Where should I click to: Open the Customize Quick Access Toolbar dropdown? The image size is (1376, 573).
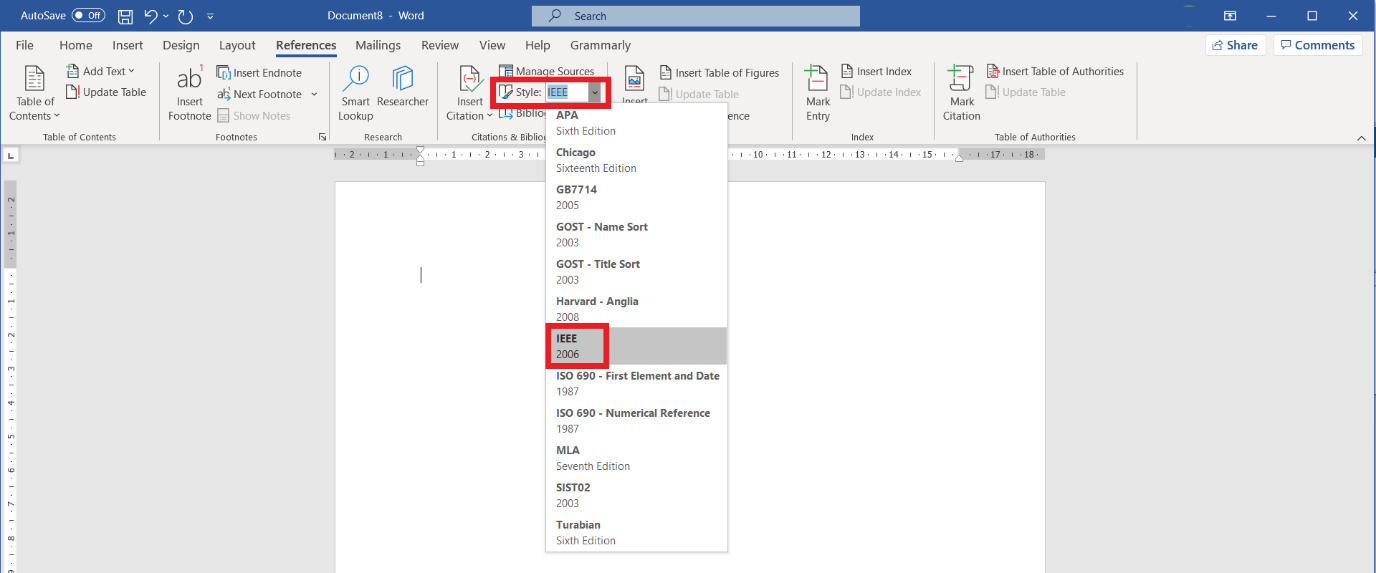pos(210,17)
